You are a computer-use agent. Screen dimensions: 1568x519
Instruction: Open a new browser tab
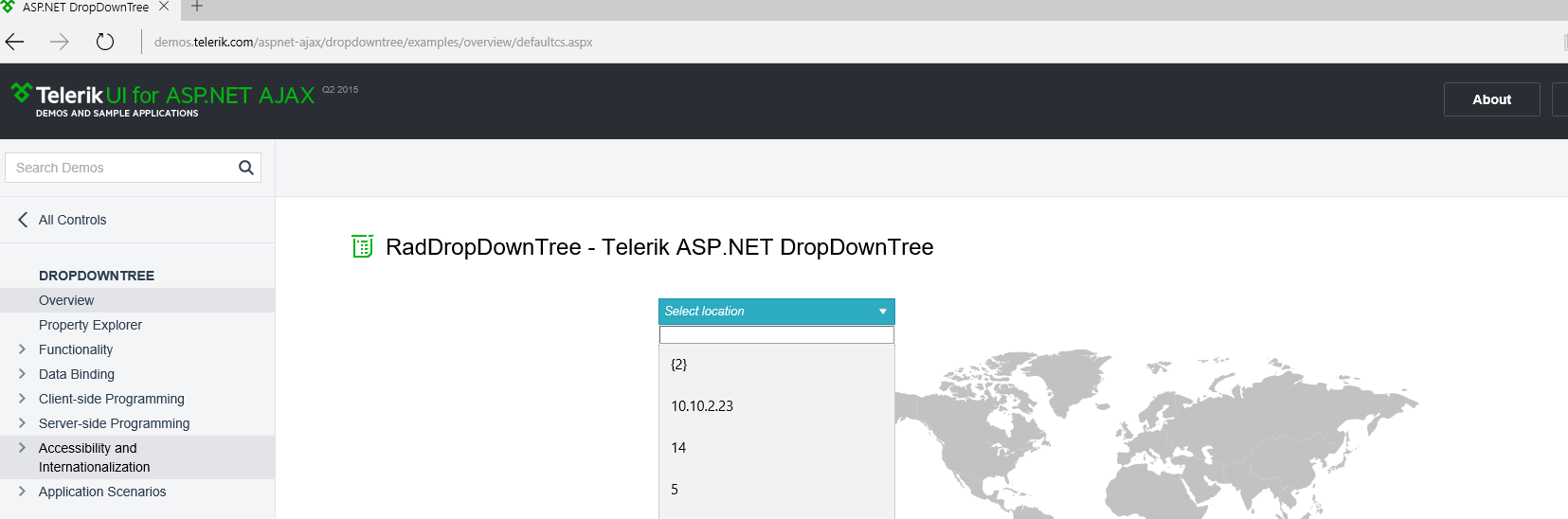point(197,7)
